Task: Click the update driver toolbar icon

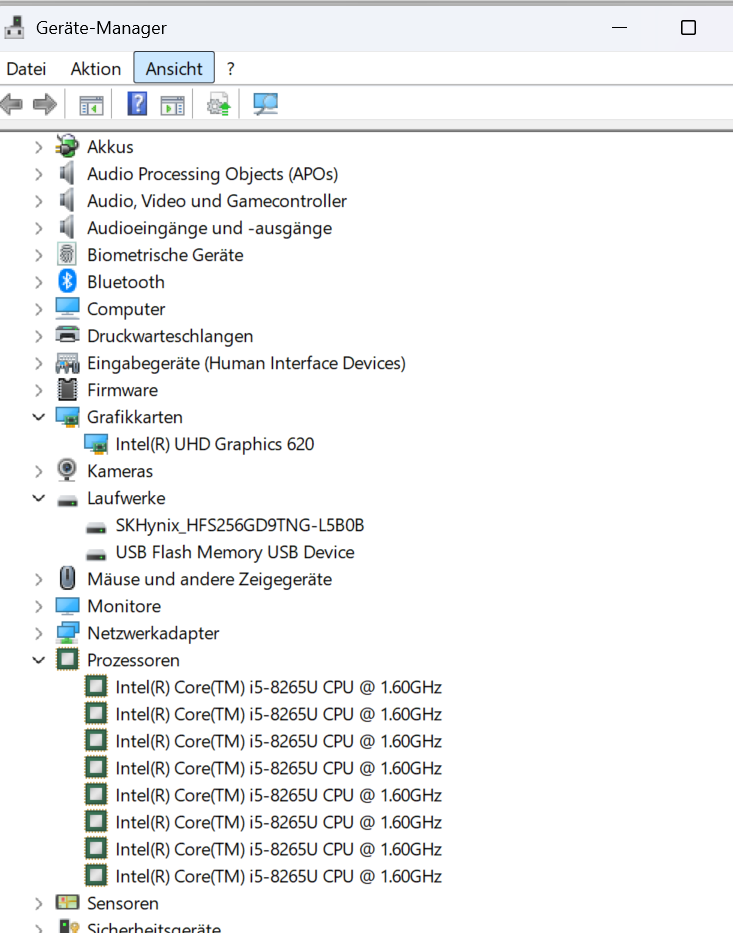Action: (218, 105)
